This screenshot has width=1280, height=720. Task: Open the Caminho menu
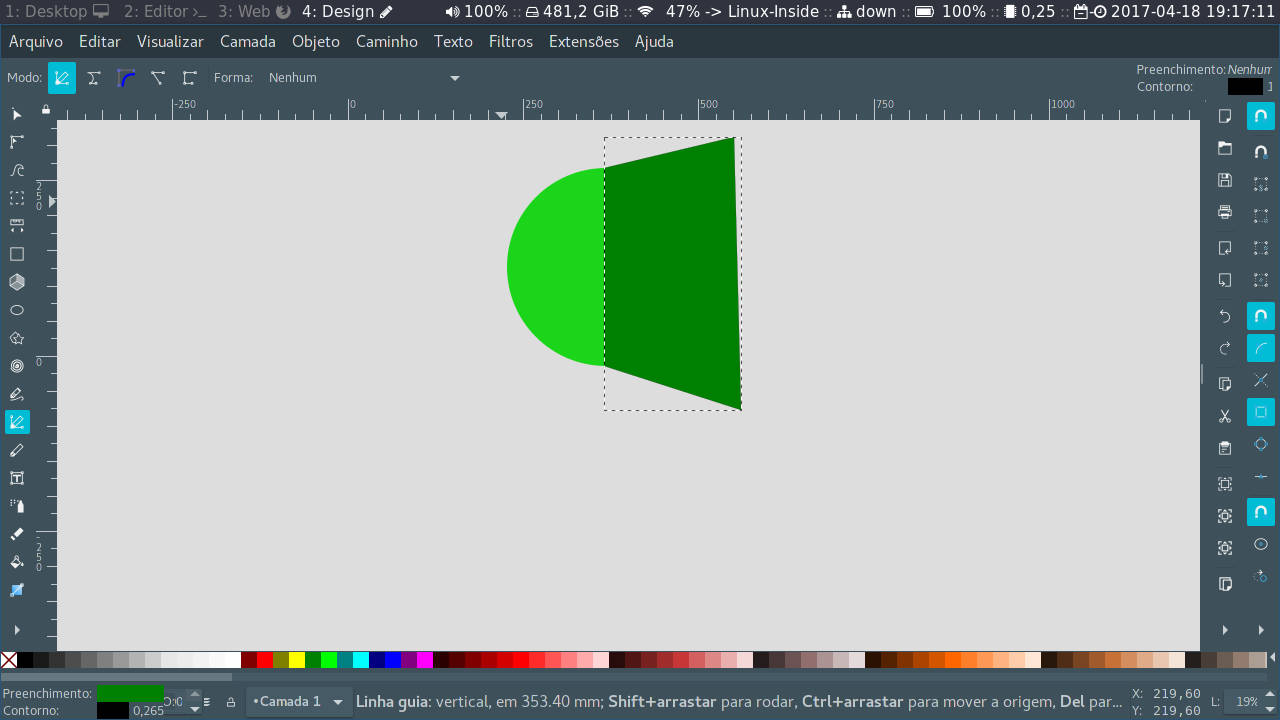click(387, 41)
